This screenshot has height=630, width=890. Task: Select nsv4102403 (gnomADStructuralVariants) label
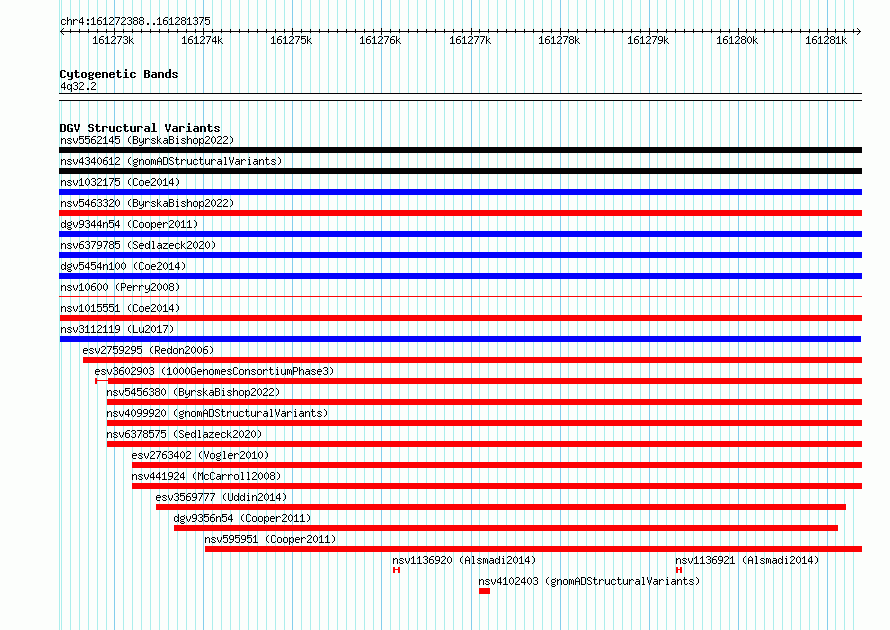(x=589, y=581)
